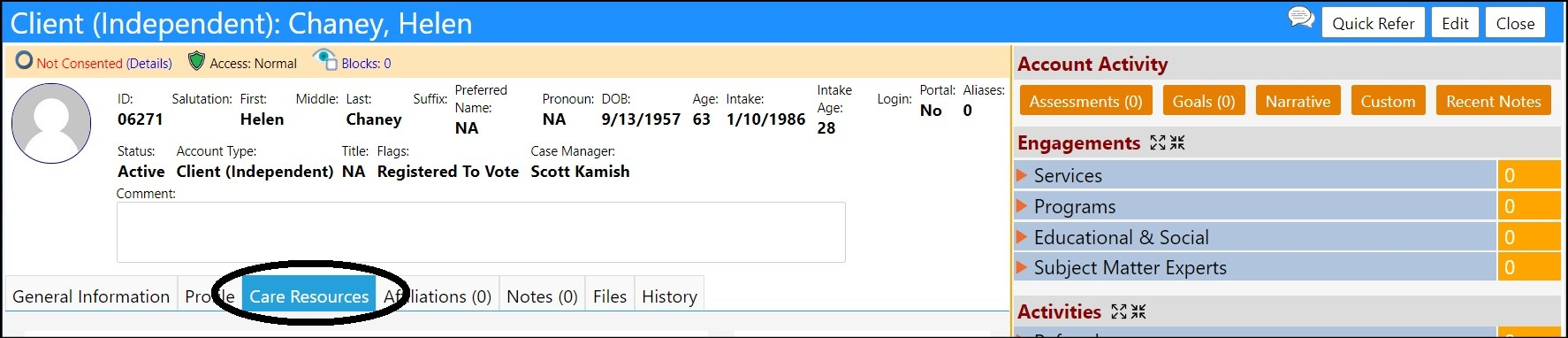Click the Edit button
The width and height of the screenshot is (1568, 338).
1455,23
